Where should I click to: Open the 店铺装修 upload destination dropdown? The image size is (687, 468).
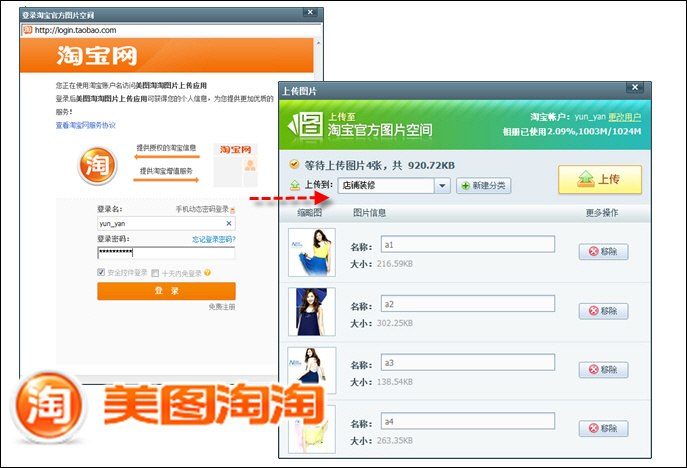coord(442,185)
